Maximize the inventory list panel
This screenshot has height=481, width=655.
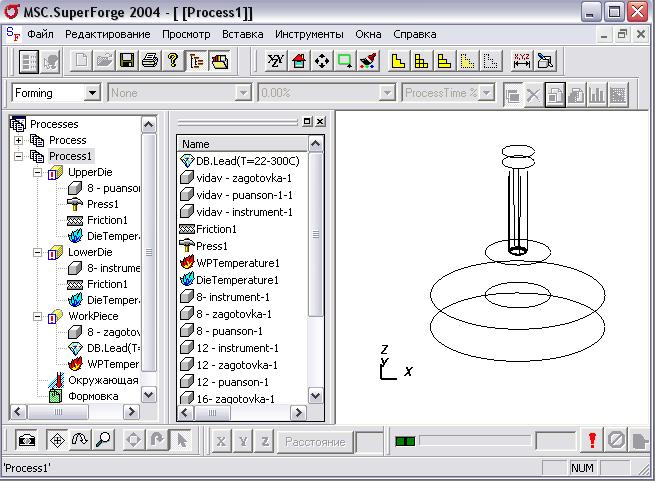pos(307,122)
